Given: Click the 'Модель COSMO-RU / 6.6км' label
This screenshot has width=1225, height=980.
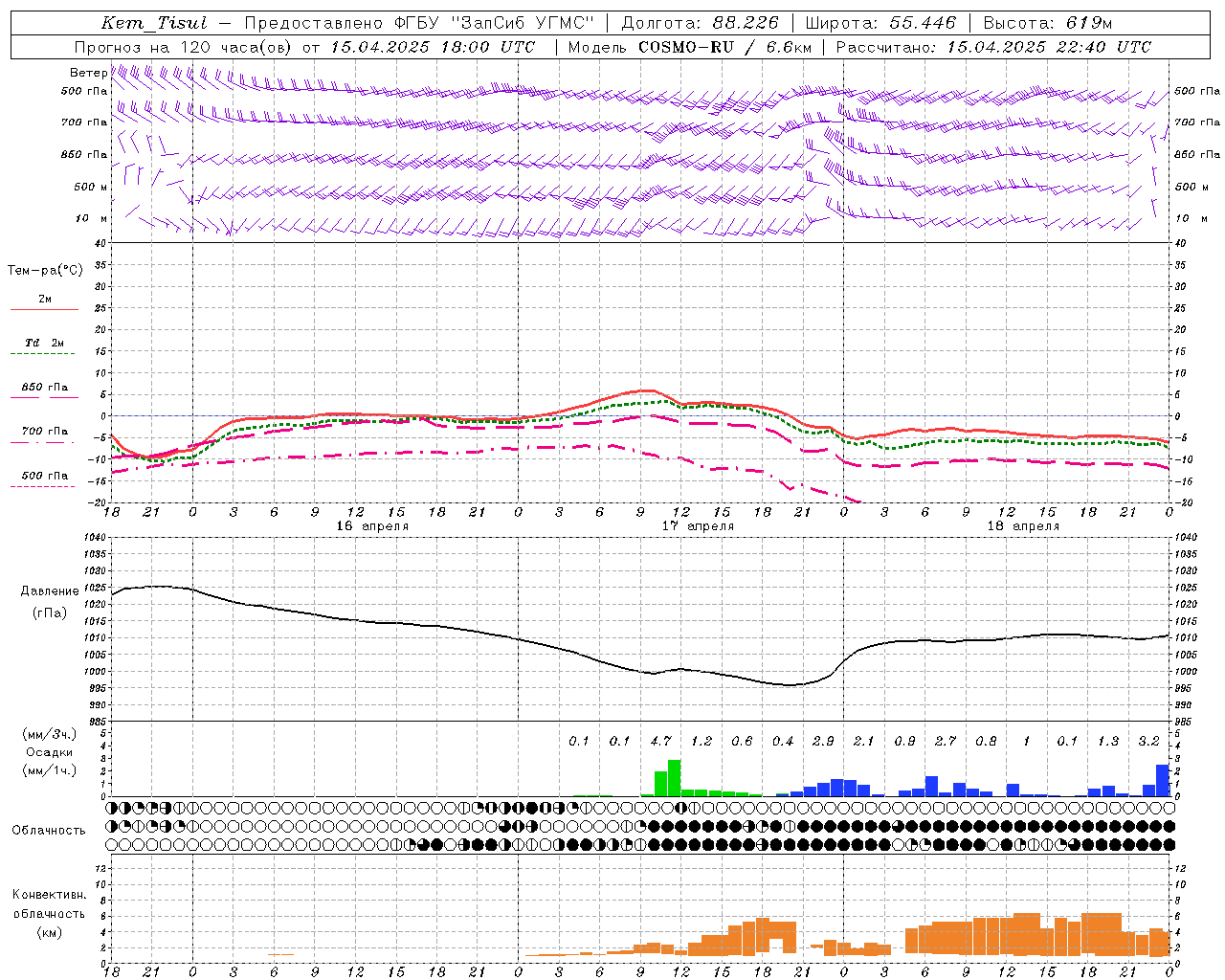Looking at the screenshot, I should [x=689, y=47].
